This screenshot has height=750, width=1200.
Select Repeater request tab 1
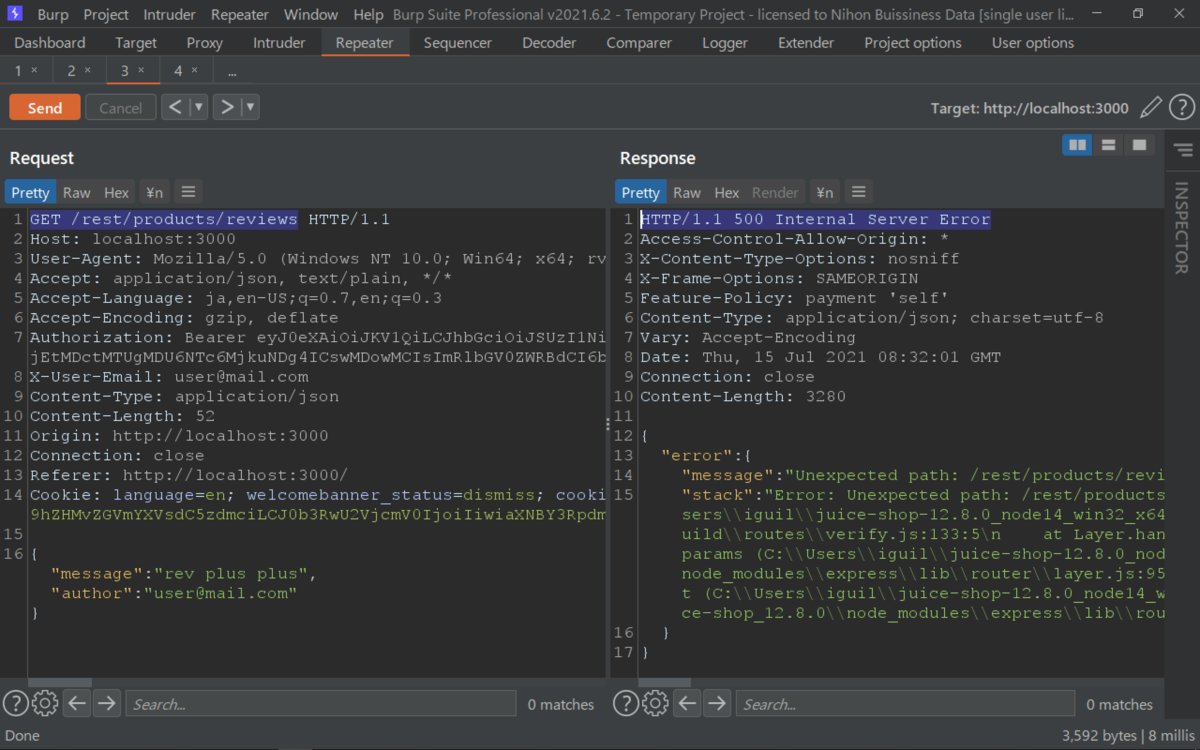[18, 71]
